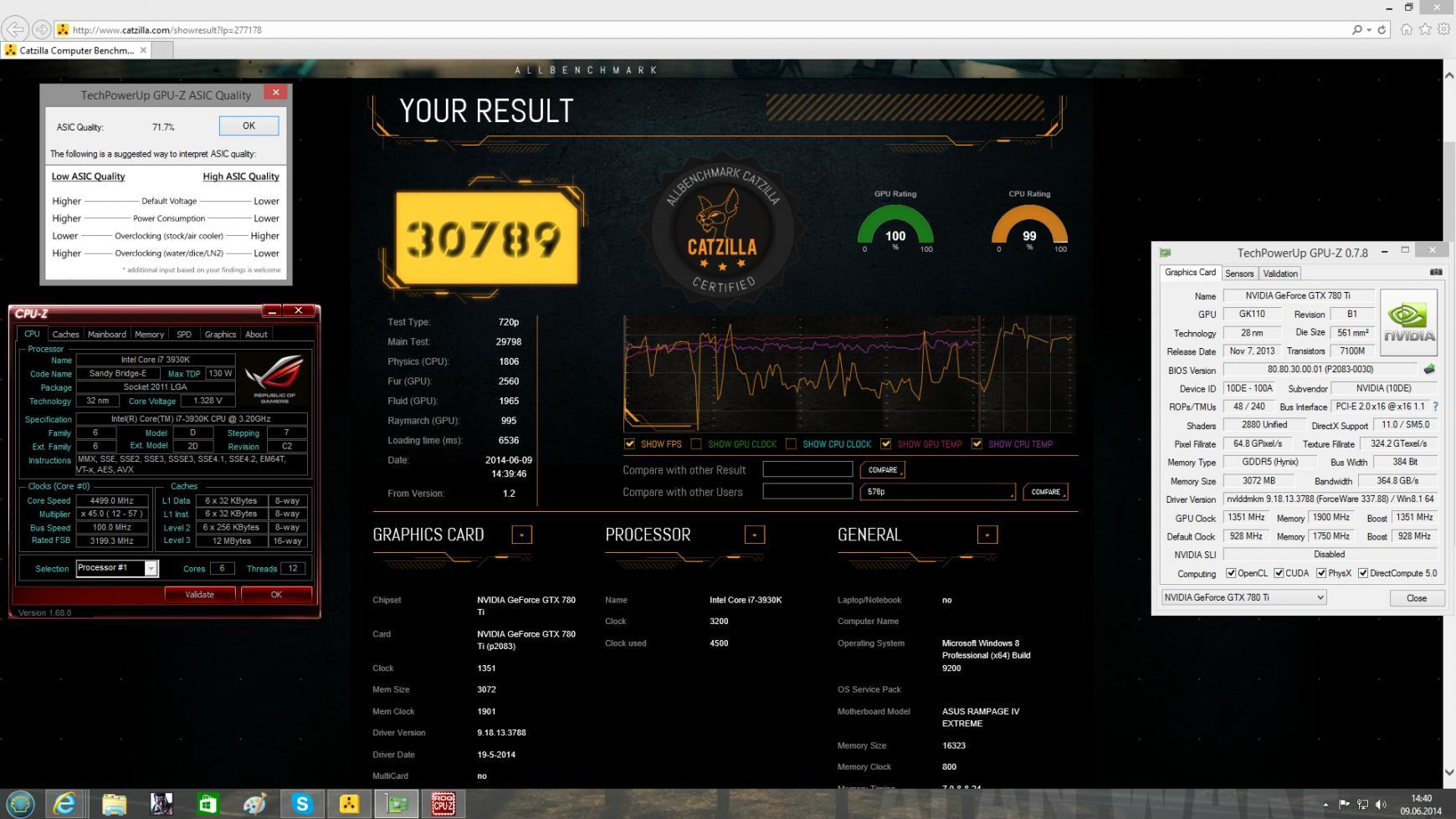Toggle the SHOW FPS checkbox
The width and height of the screenshot is (1456, 819).
[x=629, y=444]
